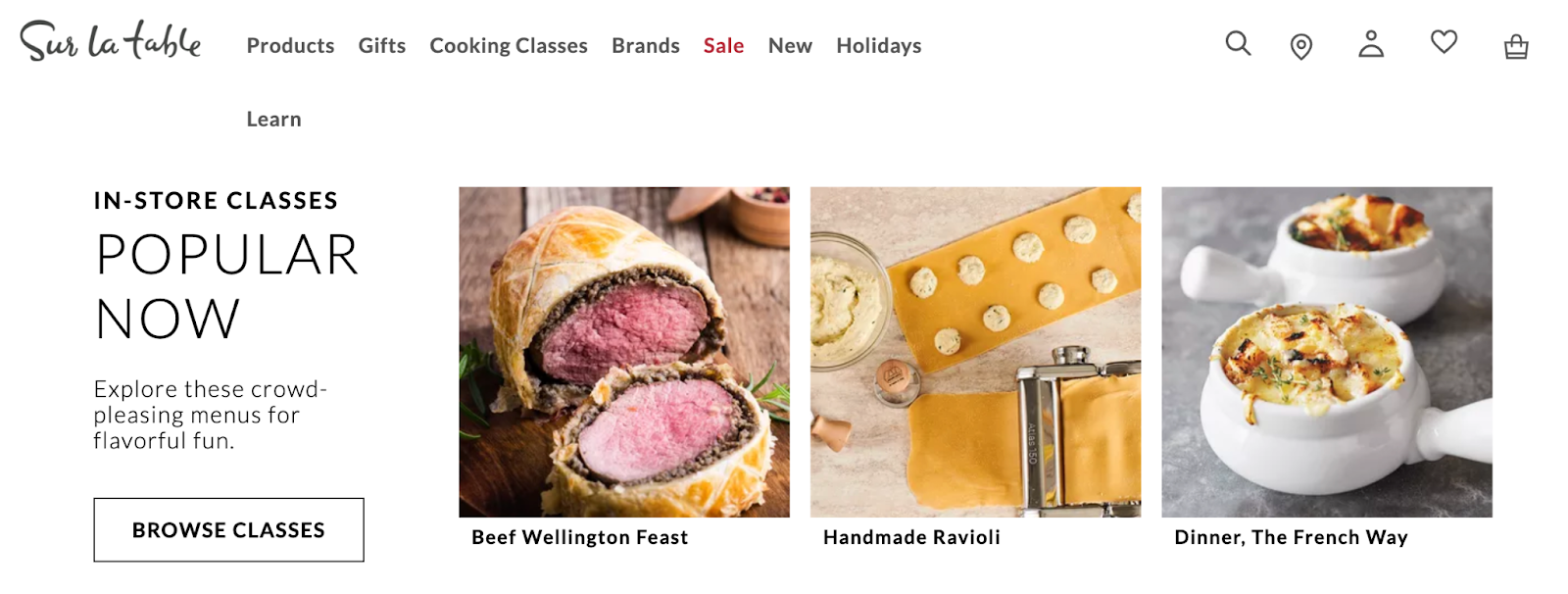Open the search magnifier icon
The image size is (1568, 594).
1238,43
